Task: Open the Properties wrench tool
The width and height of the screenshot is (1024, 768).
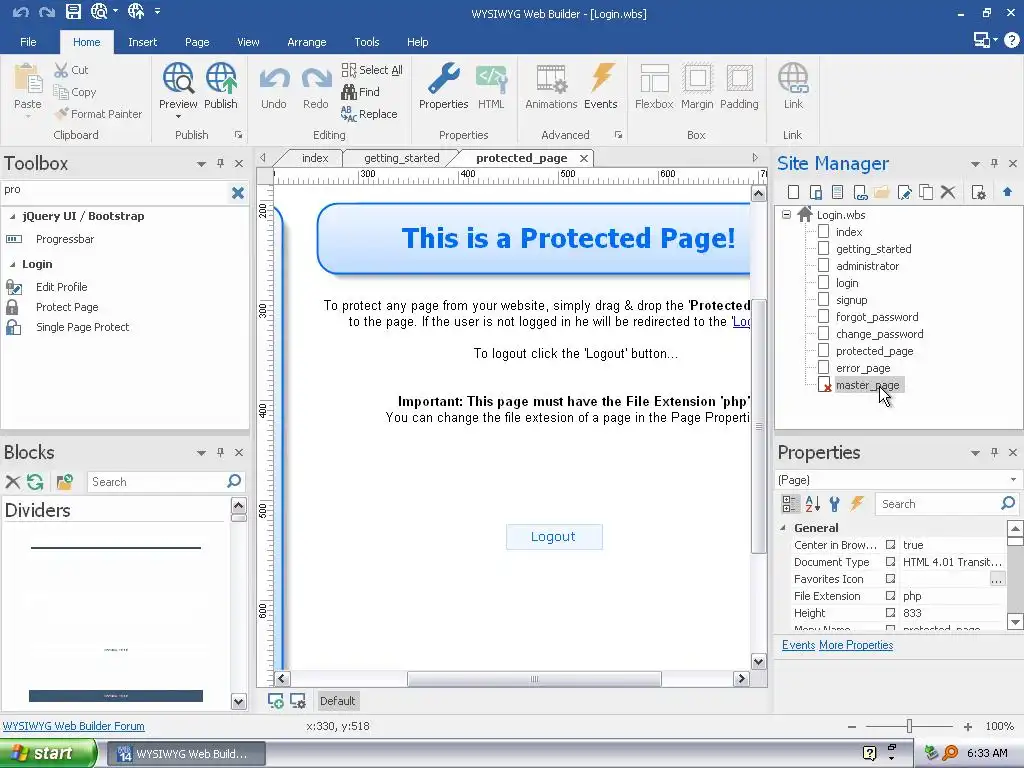Action: coord(443,78)
